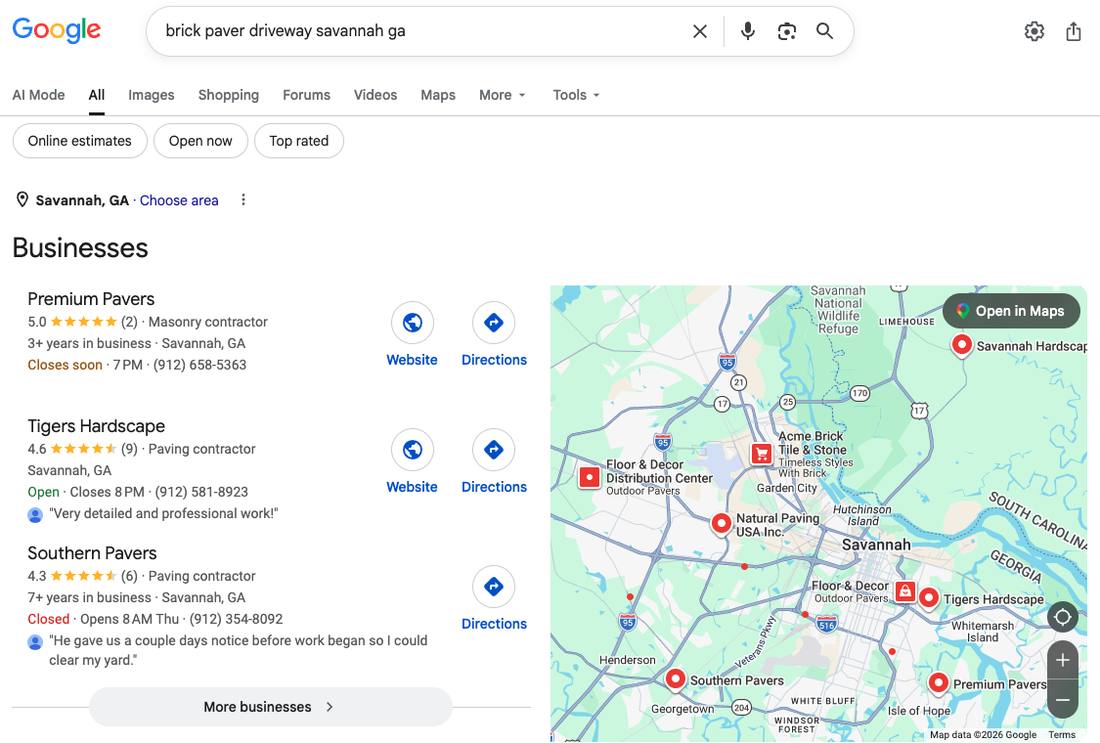
Task: Center map on my location icon
Action: (x=1063, y=617)
